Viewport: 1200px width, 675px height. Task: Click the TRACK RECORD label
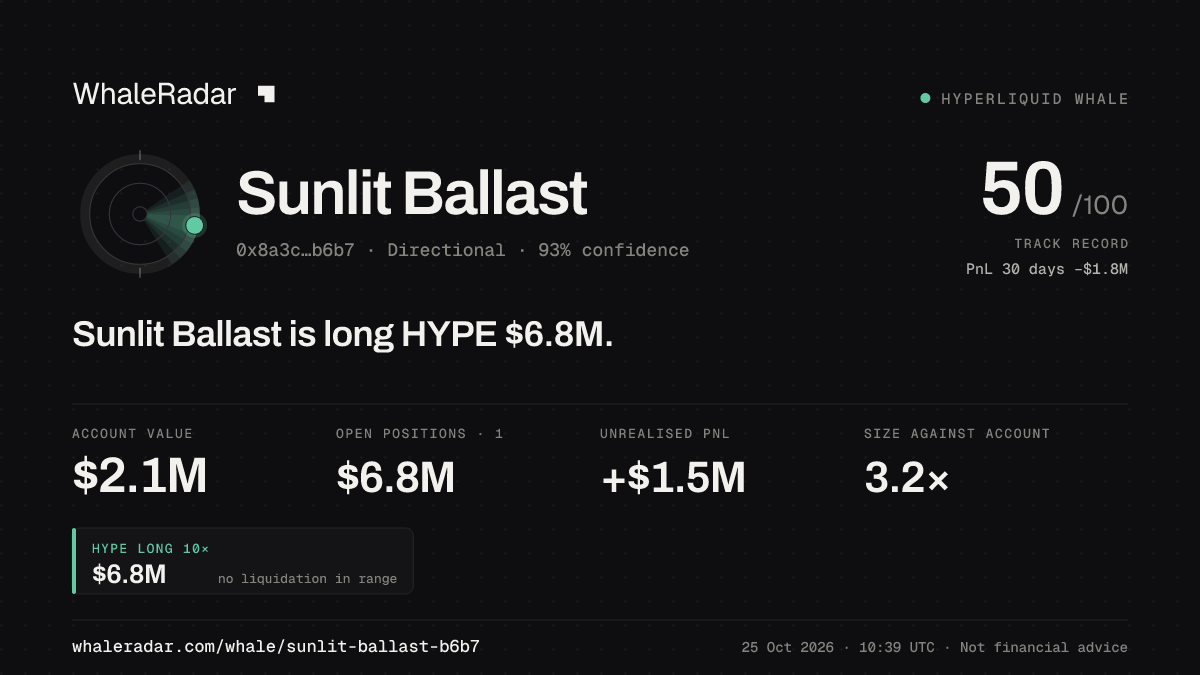[x=1071, y=243]
